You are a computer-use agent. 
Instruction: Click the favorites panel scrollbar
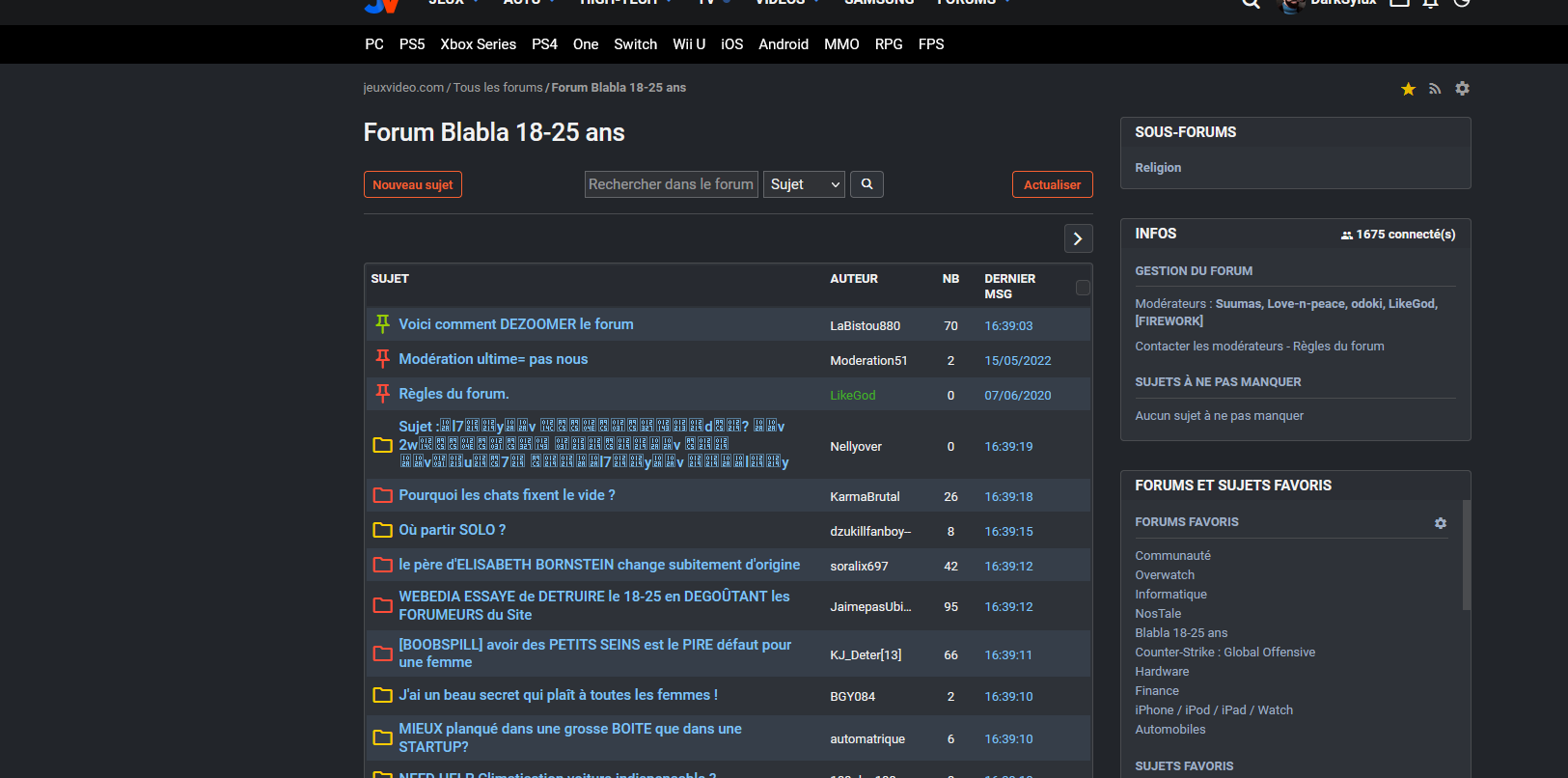[1466, 555]
